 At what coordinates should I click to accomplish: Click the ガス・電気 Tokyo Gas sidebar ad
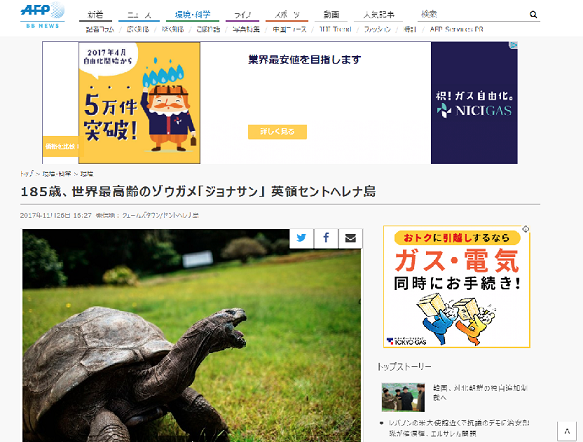coord(456,286)
